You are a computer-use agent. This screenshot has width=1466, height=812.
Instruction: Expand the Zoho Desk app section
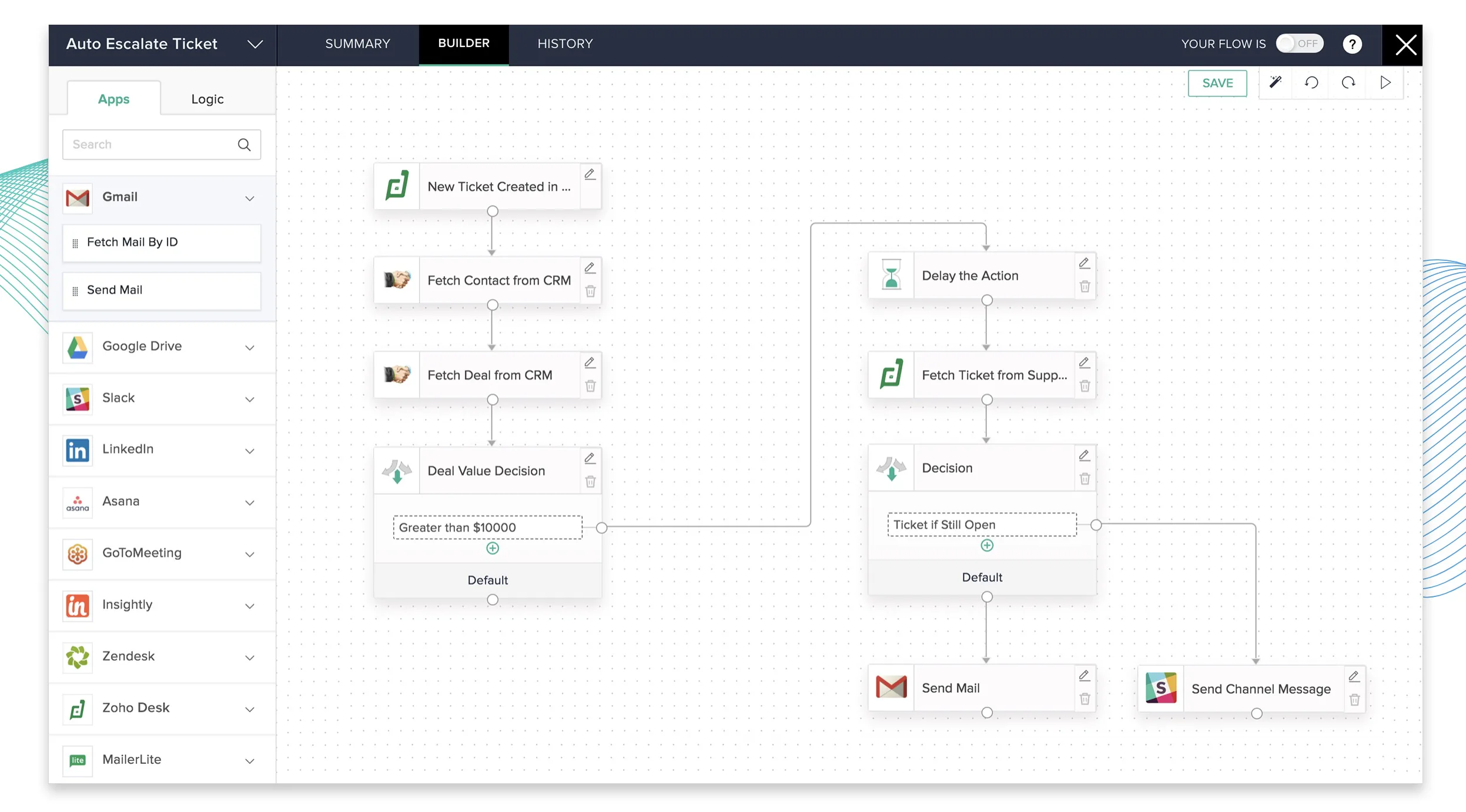(250, 709)
